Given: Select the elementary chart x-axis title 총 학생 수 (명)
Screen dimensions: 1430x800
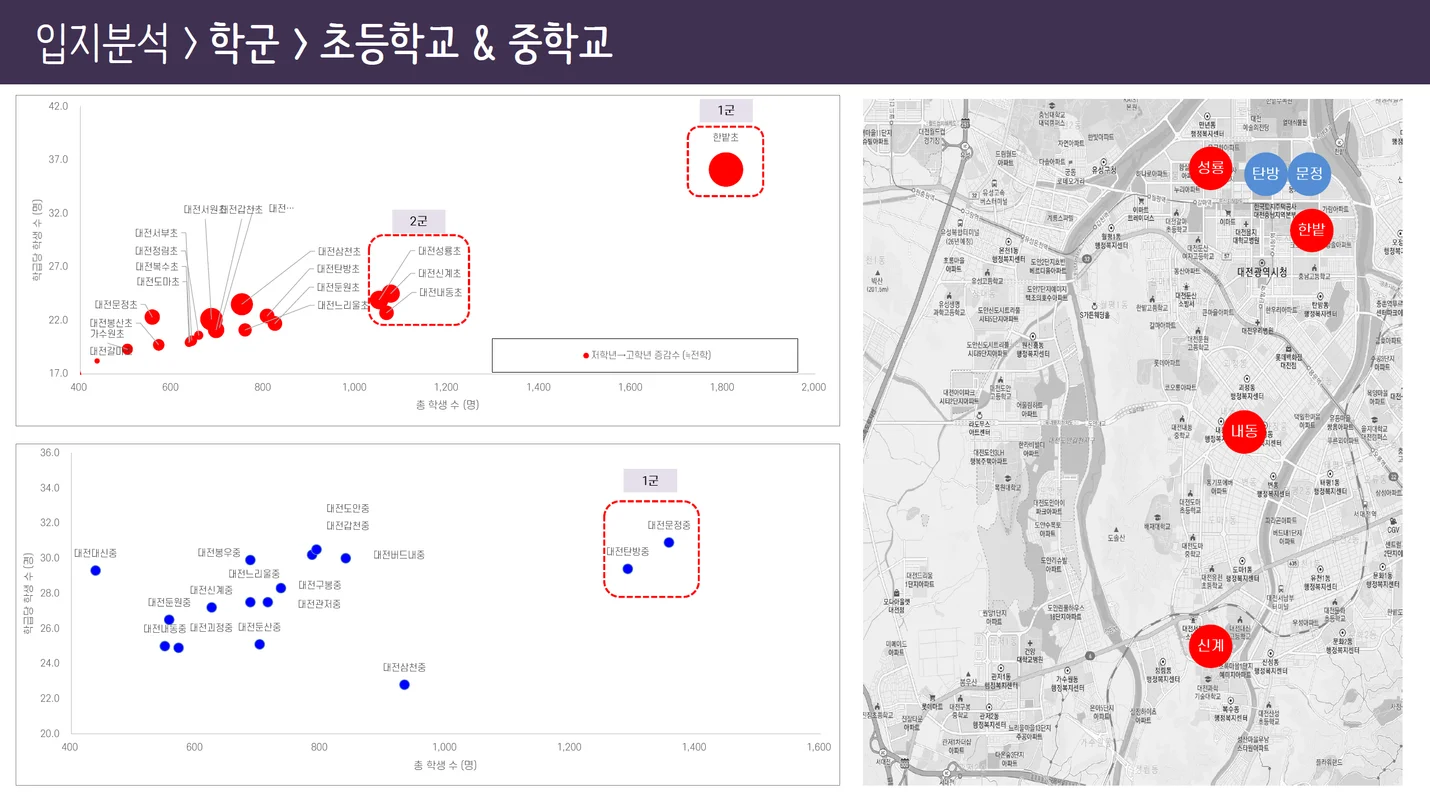Looking at the screenshot, I should (x=447, y=404).
